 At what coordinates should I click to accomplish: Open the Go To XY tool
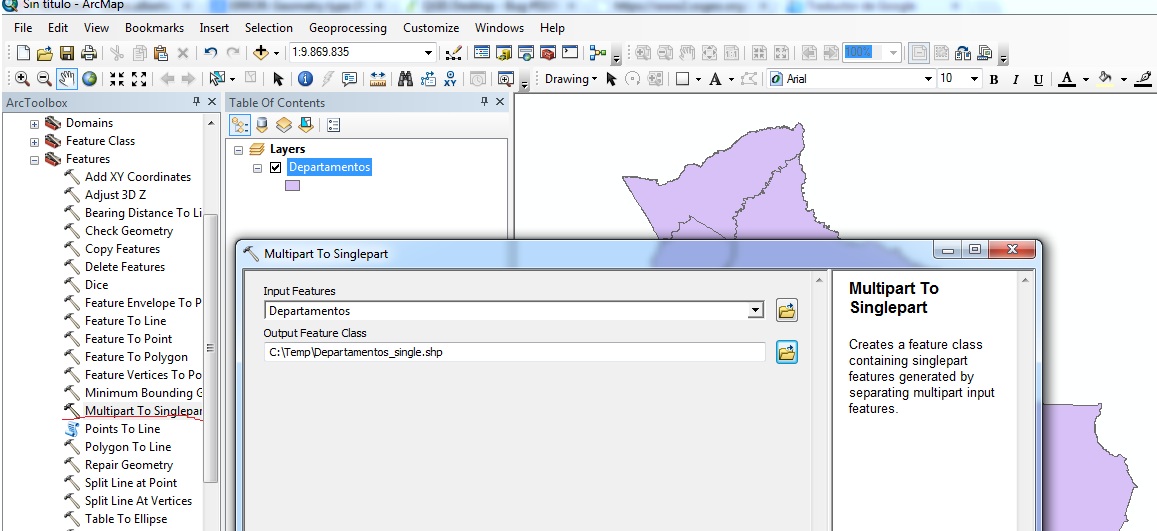click(450, 79)
